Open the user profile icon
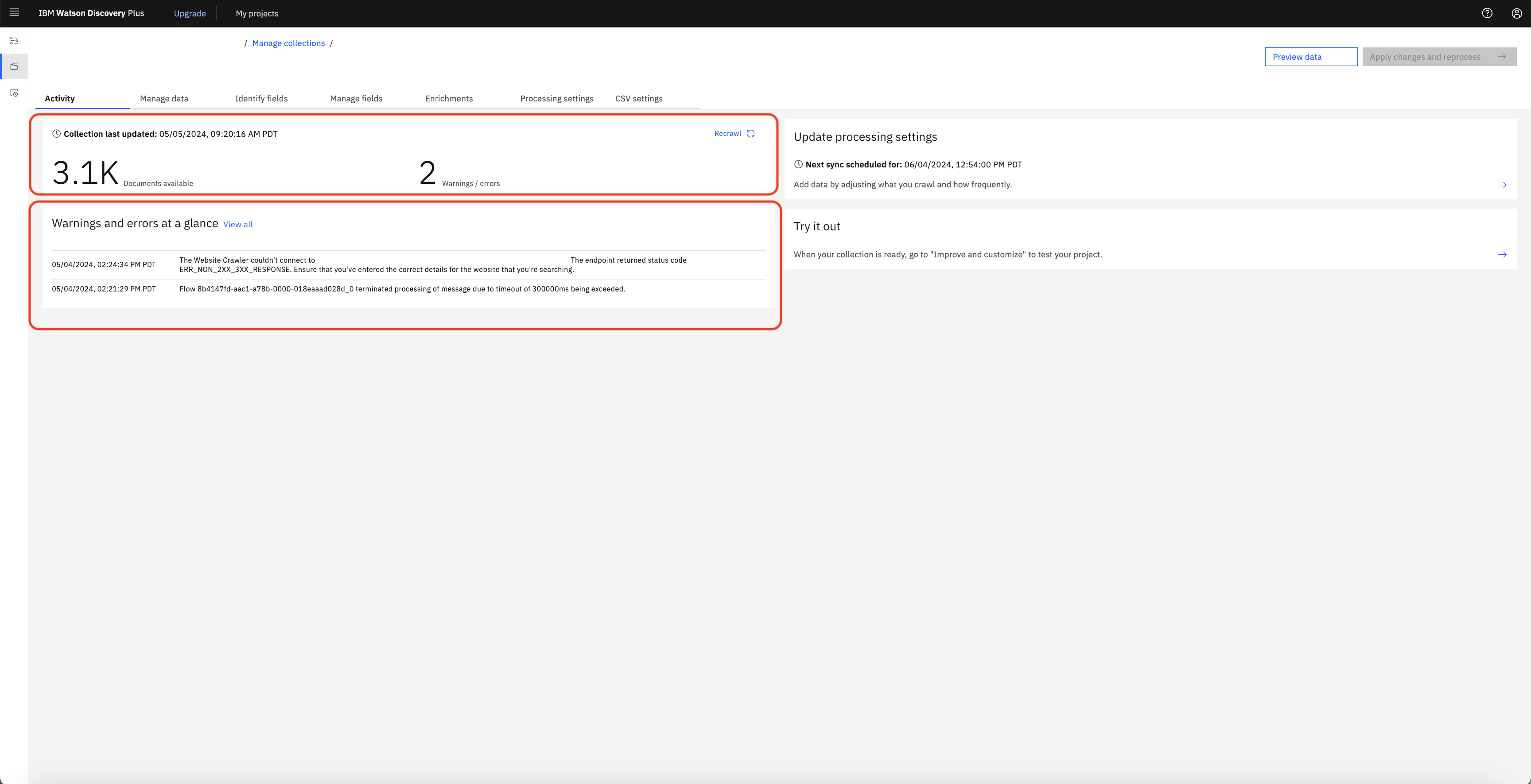1531x784 pixels. pyautogui.click(x=1517, y=13)
